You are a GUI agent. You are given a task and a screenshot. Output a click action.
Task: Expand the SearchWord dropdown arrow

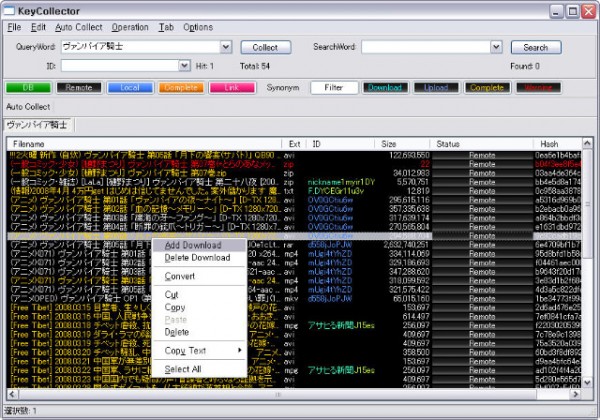pyautogui.click(x=496, y=47)
